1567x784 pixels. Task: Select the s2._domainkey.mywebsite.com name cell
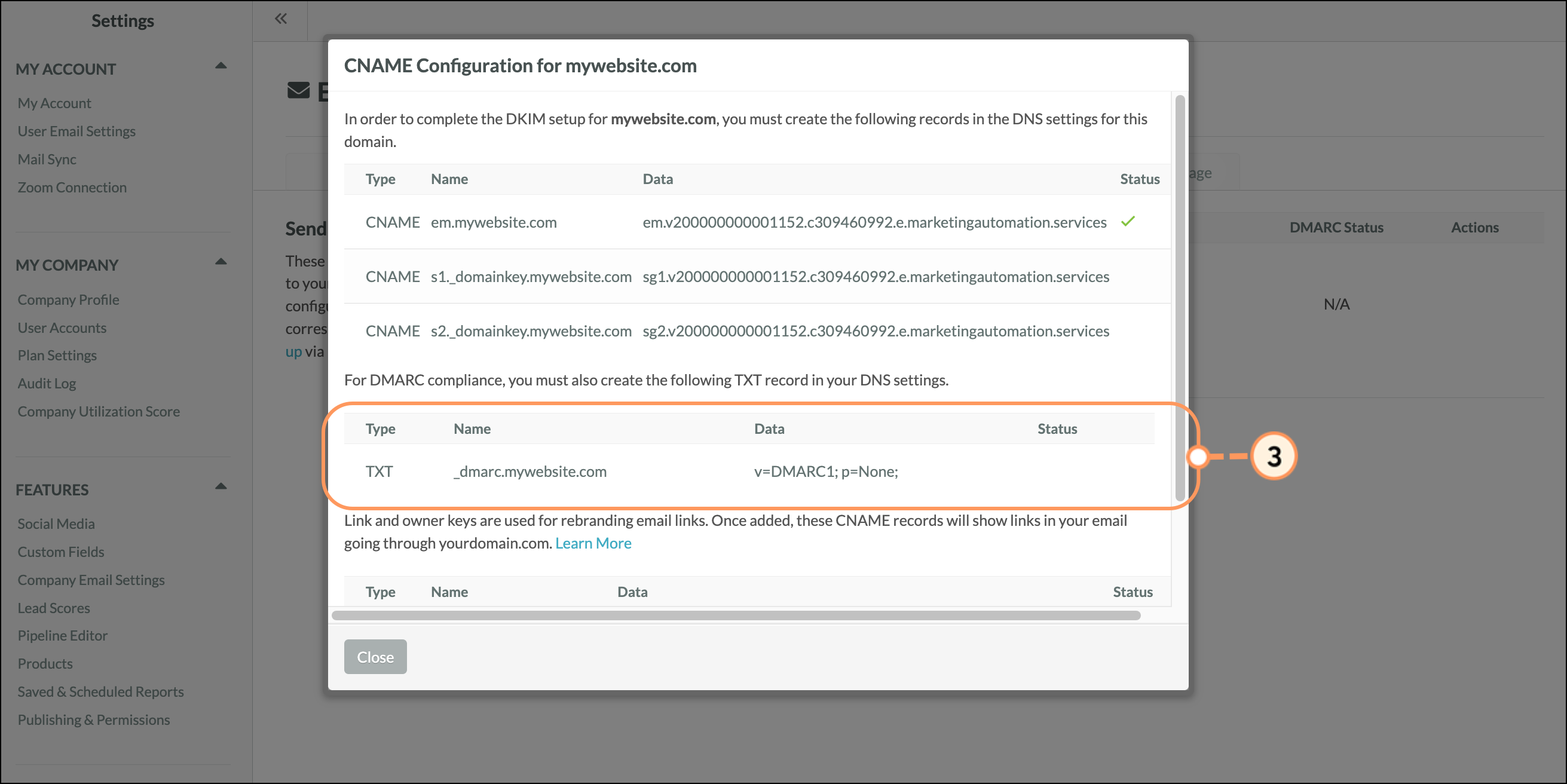[531, 331]
